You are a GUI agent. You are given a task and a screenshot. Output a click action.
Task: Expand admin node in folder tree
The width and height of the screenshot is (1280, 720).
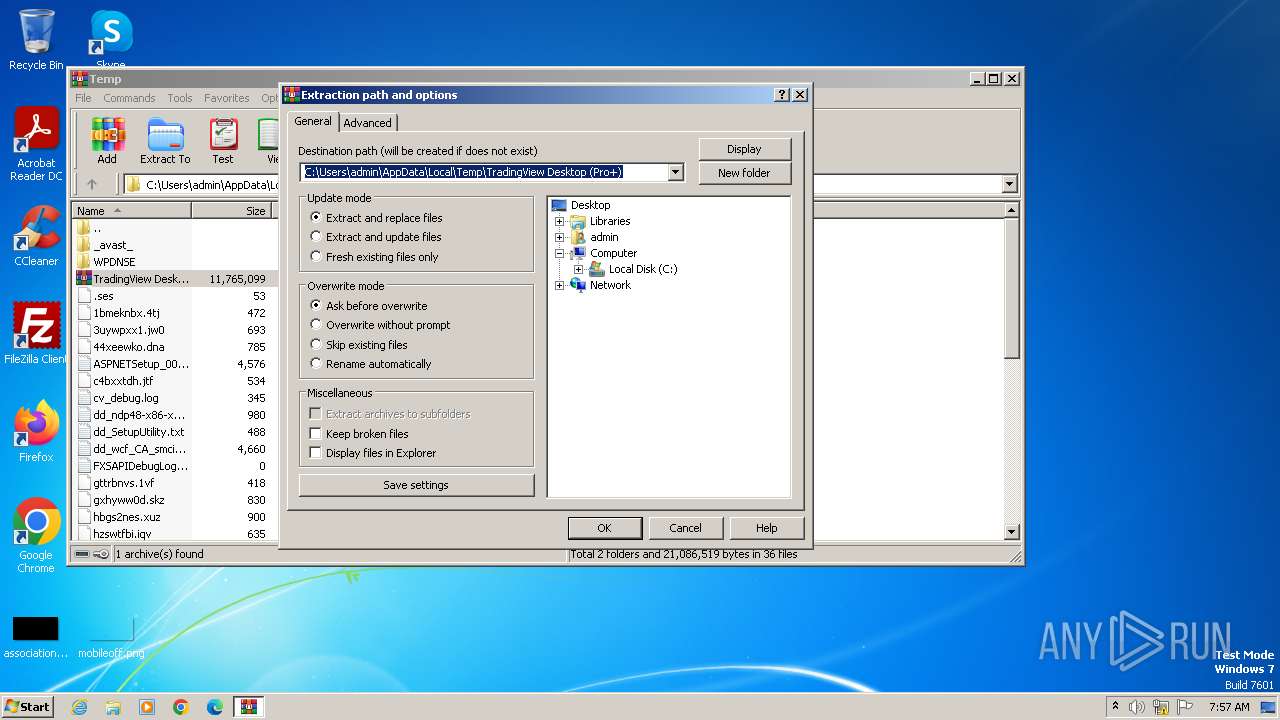(x=559, y=237)
